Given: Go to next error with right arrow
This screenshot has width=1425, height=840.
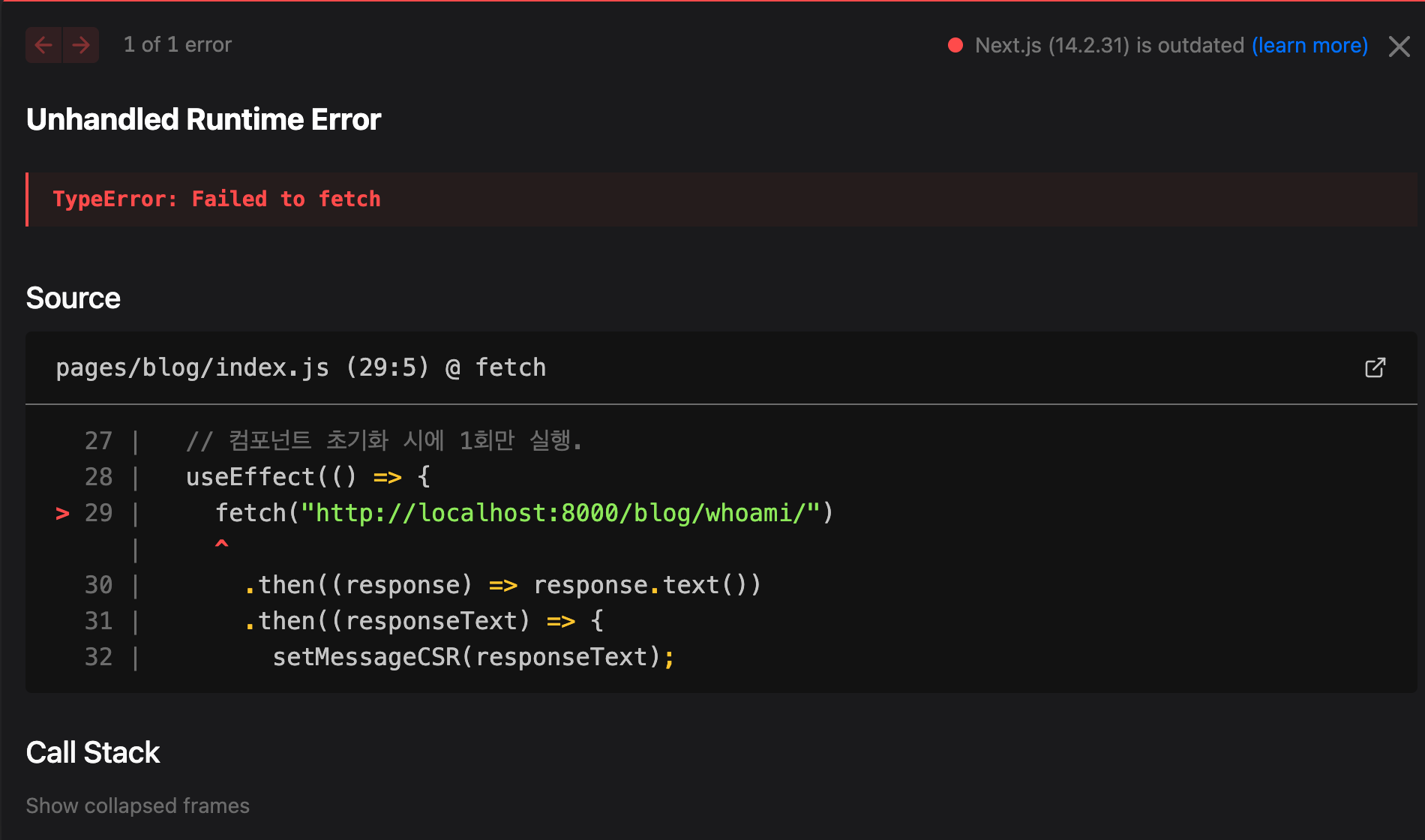Looking at the screenshot, I should click(x=81, y=45).
